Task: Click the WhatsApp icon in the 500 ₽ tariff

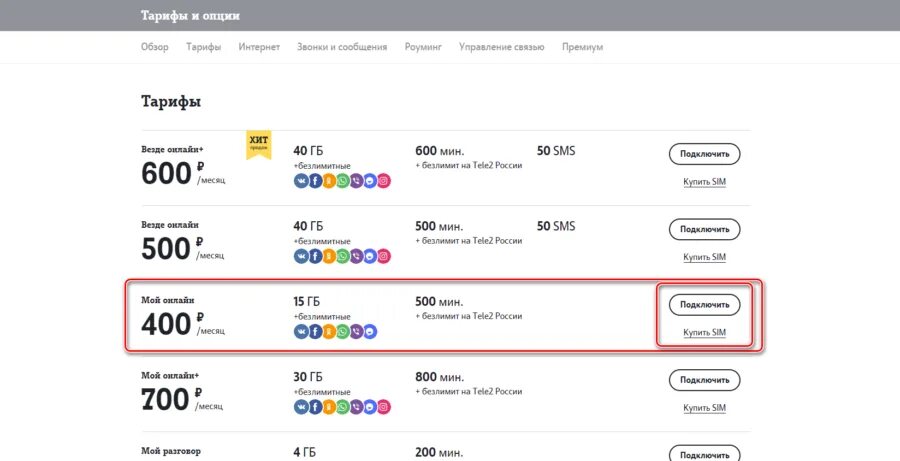Action: coord(343,256)
